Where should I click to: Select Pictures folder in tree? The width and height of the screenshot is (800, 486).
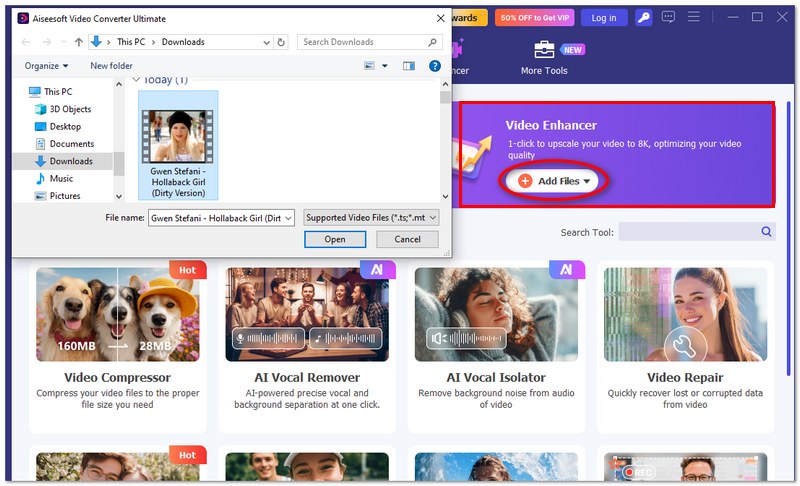[x=58, y=196]
